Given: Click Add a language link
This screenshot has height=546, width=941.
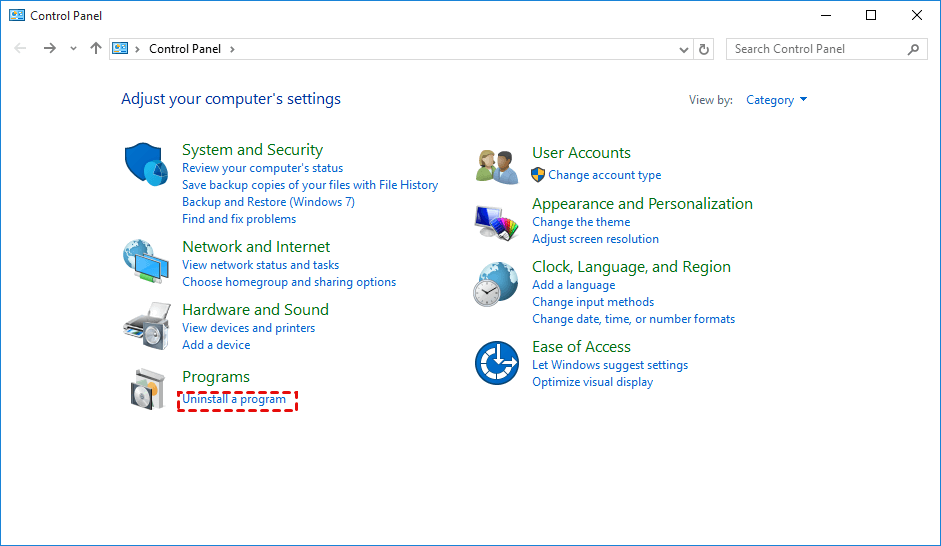Looking at the screenshot, I should (574, 285).
